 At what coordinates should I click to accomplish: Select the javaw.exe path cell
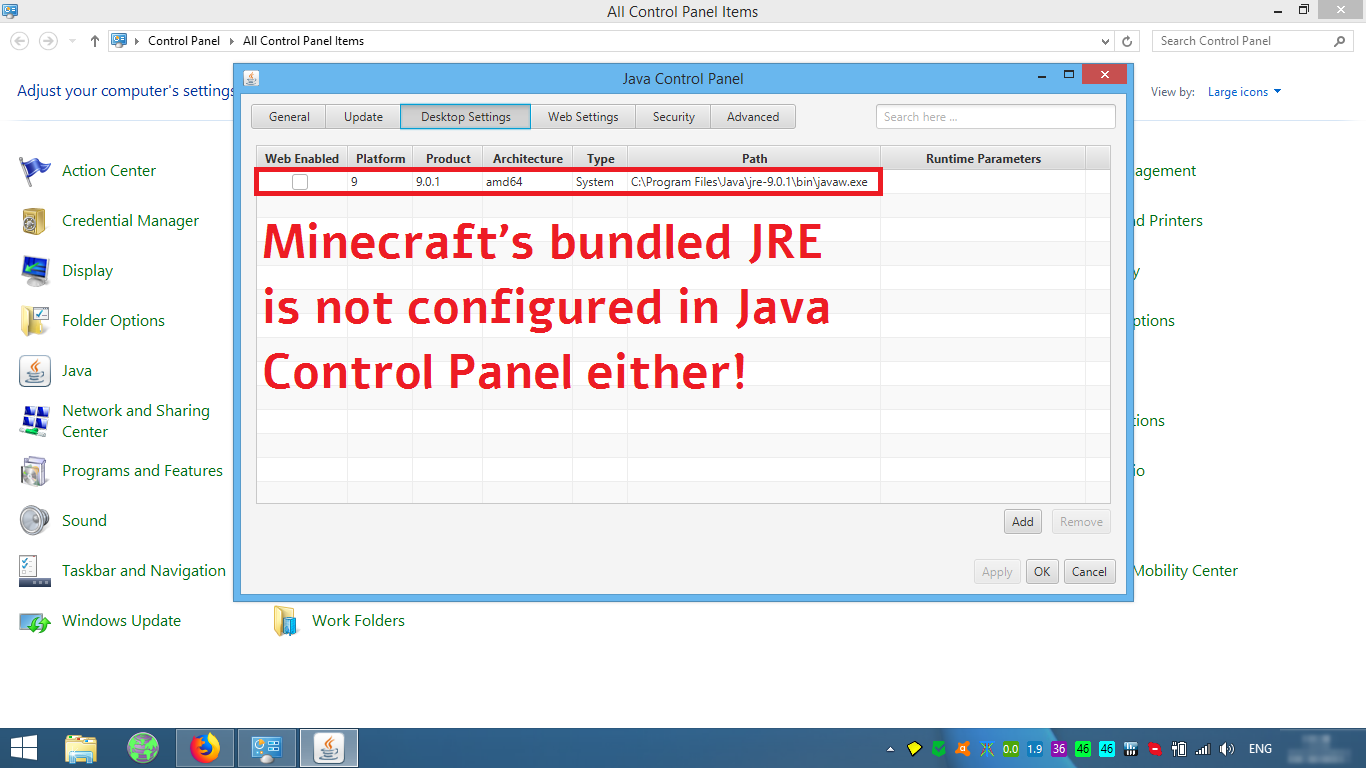754,182
